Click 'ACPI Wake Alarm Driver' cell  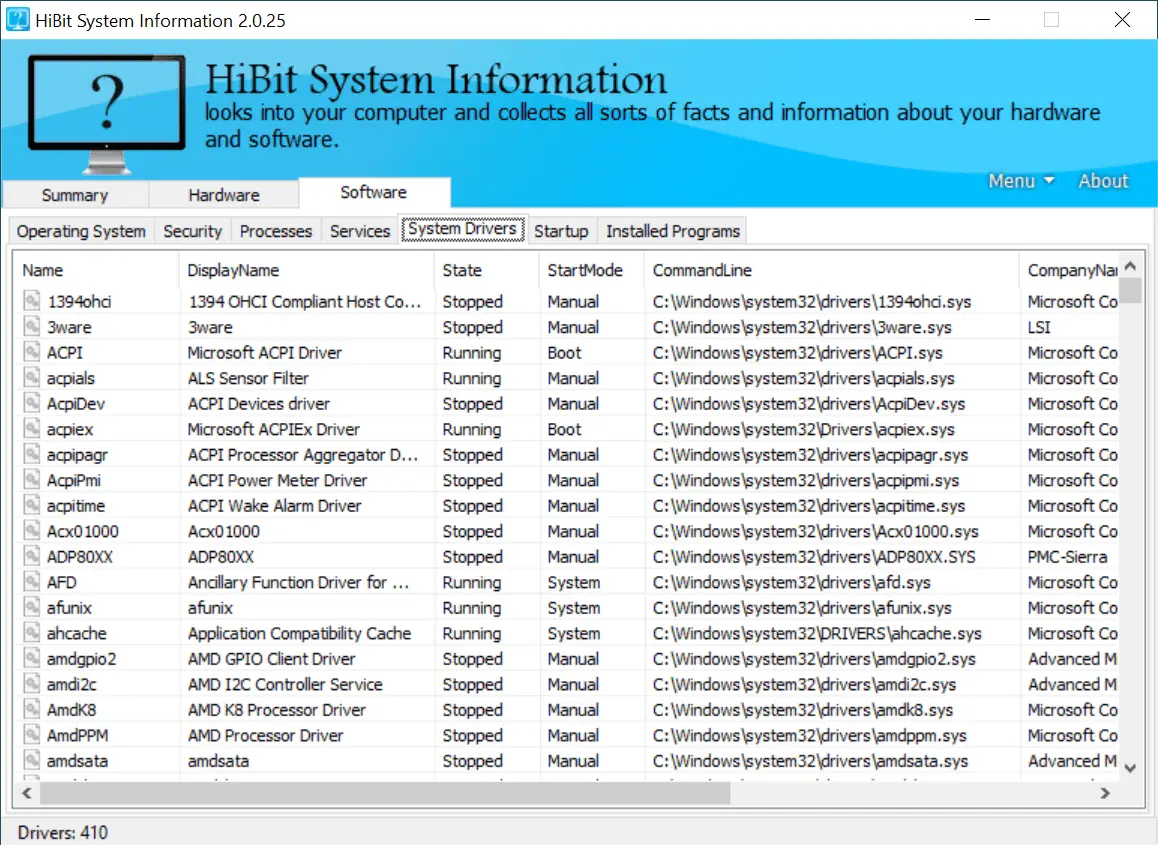[275, 505]
